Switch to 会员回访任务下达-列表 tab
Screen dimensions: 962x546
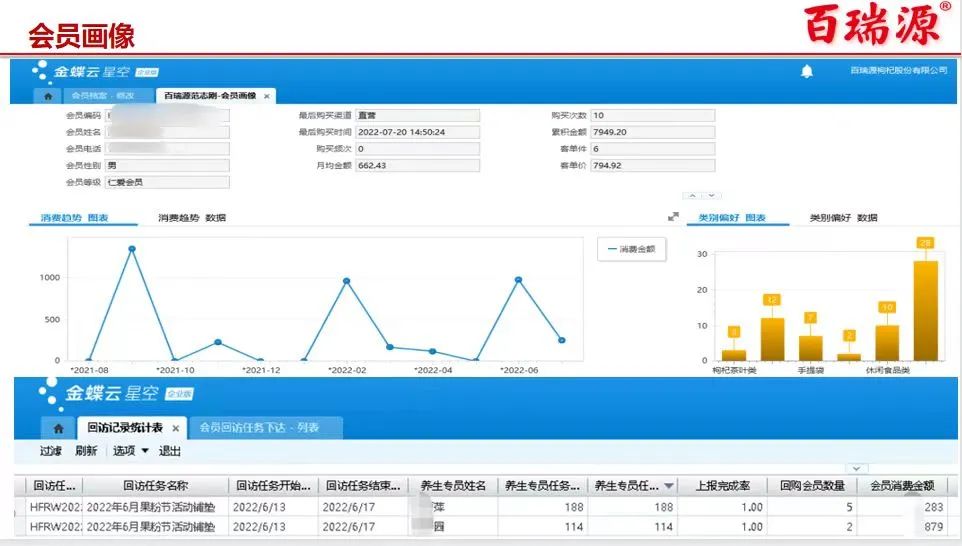(265, 428)
